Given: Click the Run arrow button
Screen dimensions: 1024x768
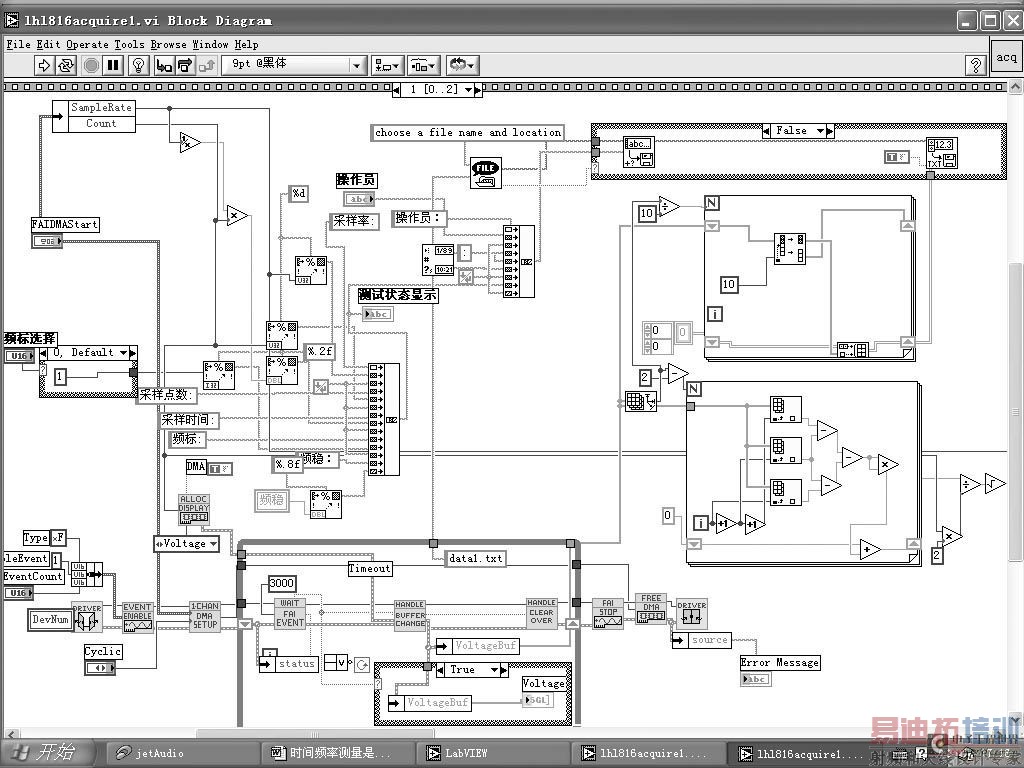Looking at the screenshot, I should (44, 65).
